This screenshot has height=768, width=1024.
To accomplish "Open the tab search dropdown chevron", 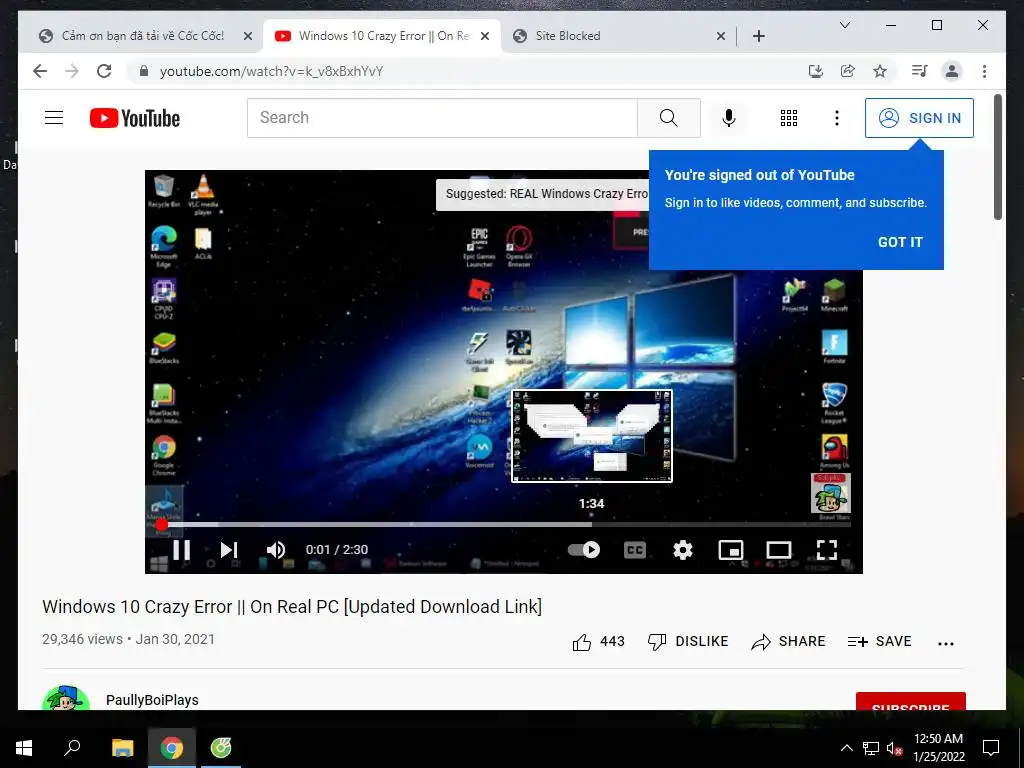I will [x=844, y=25].
